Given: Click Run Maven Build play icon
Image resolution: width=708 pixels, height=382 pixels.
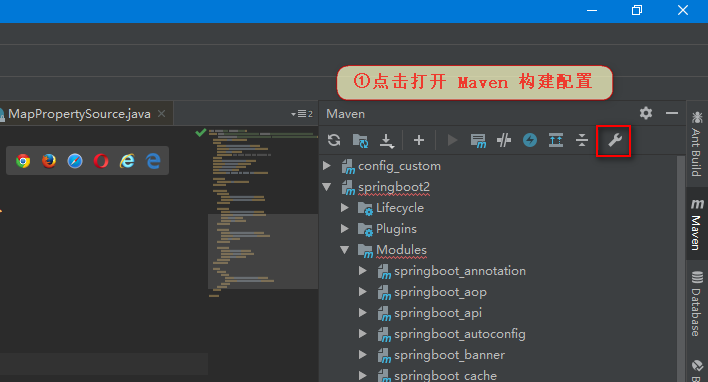Looking at the screenshot, I should pyautogui.click(x=452, y=140).
